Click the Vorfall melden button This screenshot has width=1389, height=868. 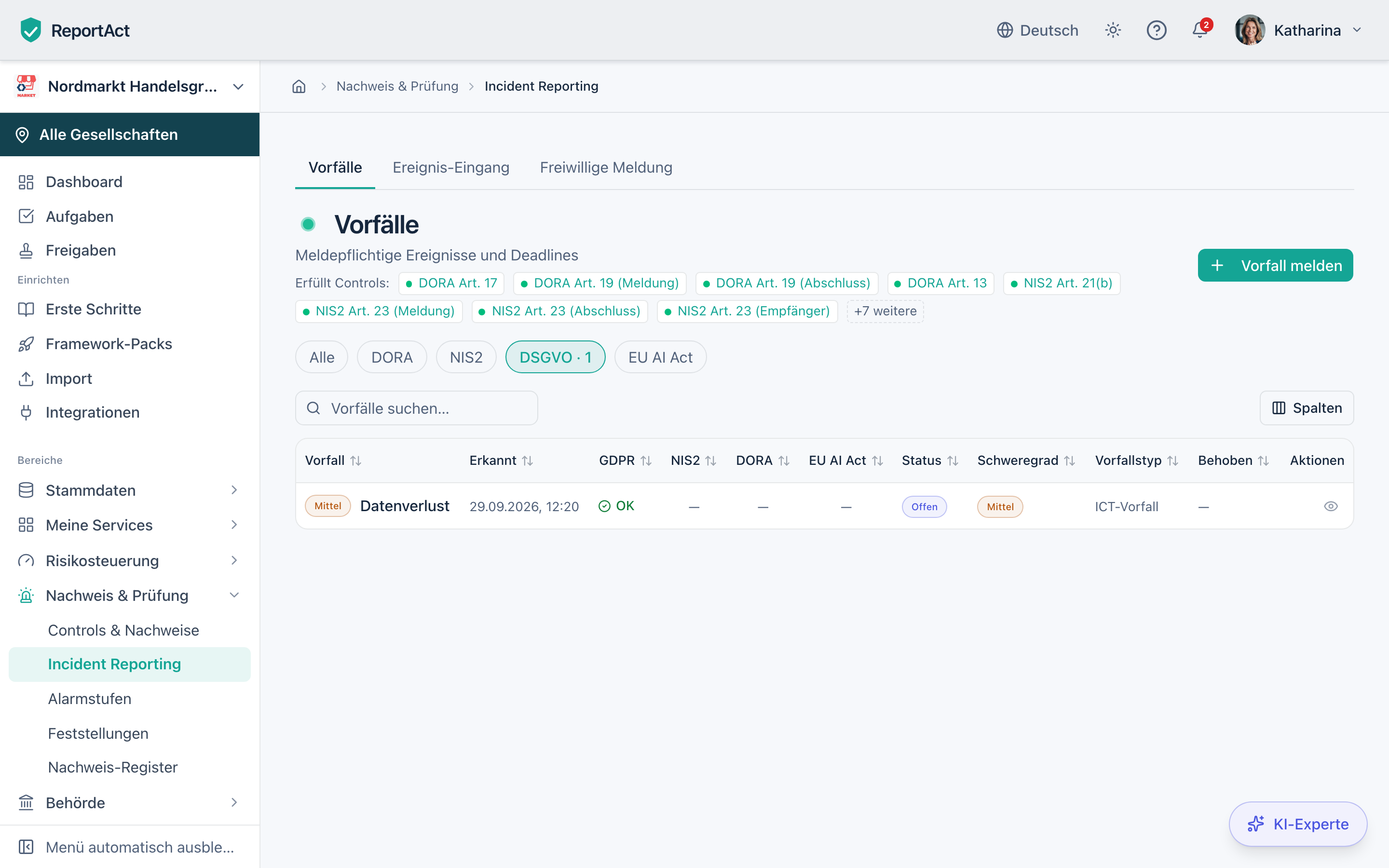coord(1275,265)
